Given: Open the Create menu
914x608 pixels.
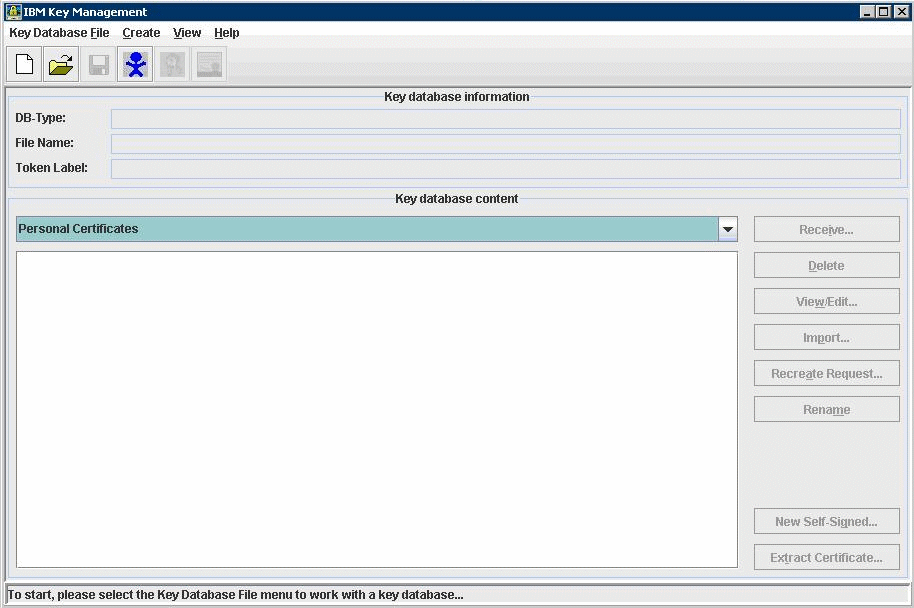Looking at the screenshot, I should coord(141,33).
